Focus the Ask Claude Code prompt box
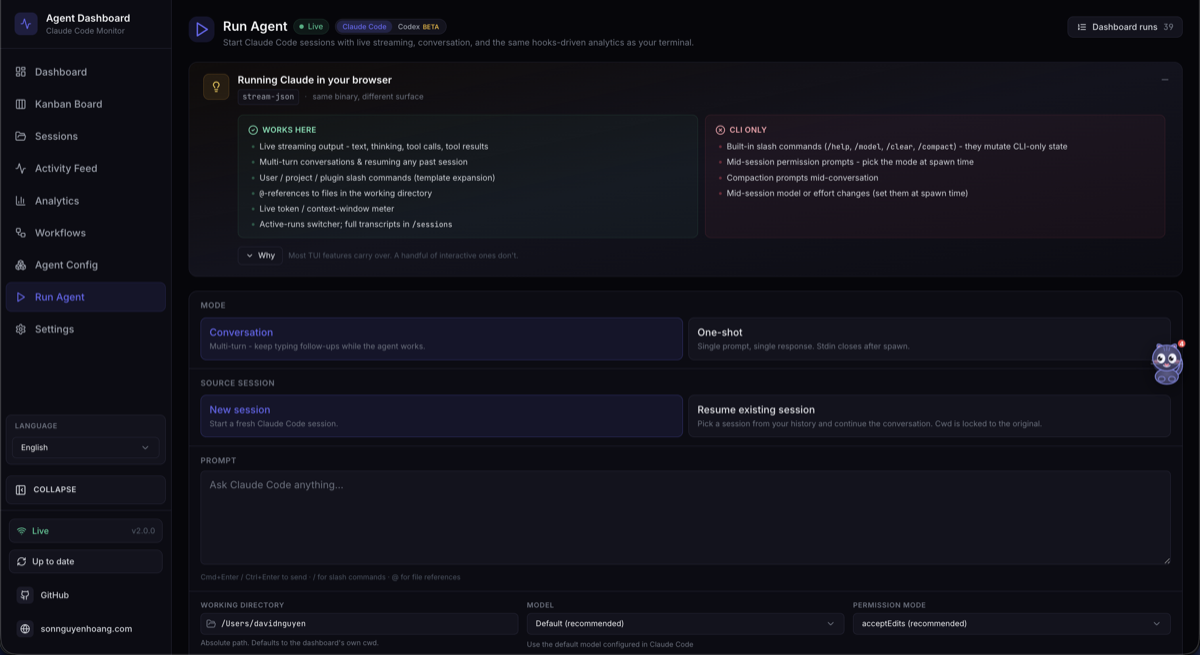Screen dimensions: 1200x655 (x=685, y=518)
